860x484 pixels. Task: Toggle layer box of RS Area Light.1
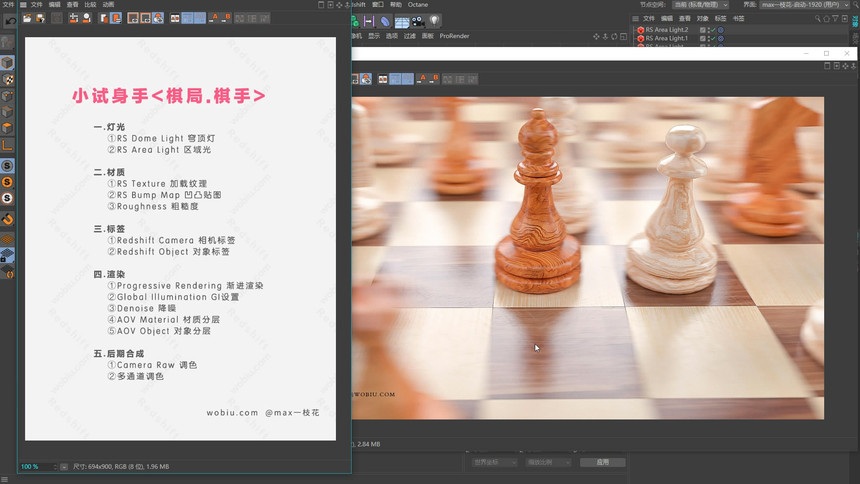703,38
